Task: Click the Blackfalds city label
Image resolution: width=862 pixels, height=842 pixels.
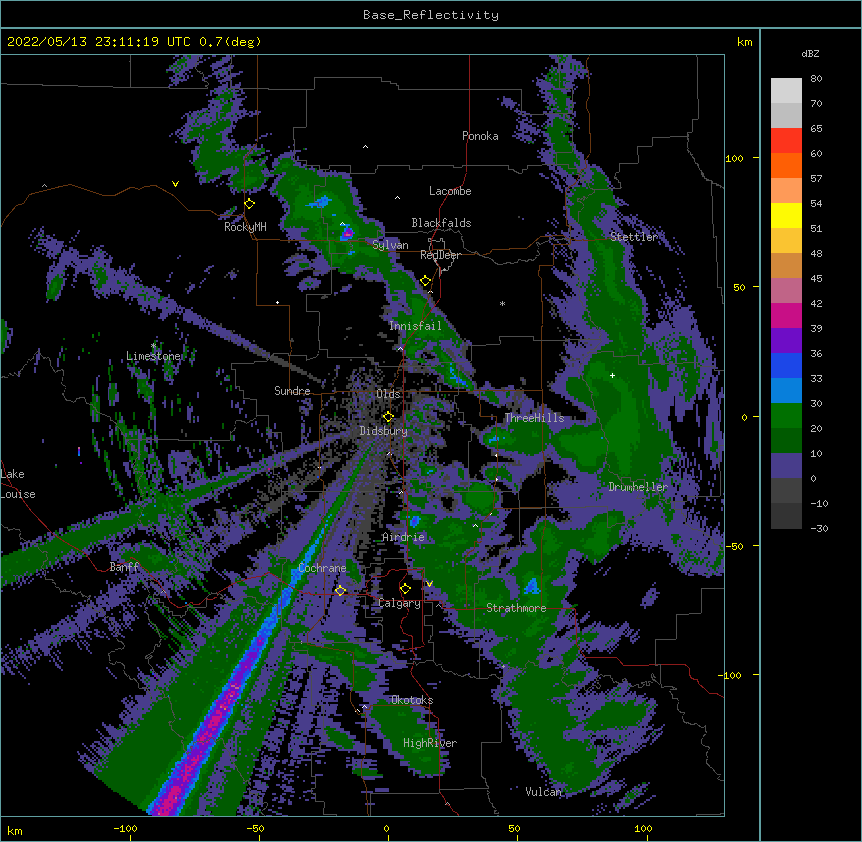Action: pos(441,223)
